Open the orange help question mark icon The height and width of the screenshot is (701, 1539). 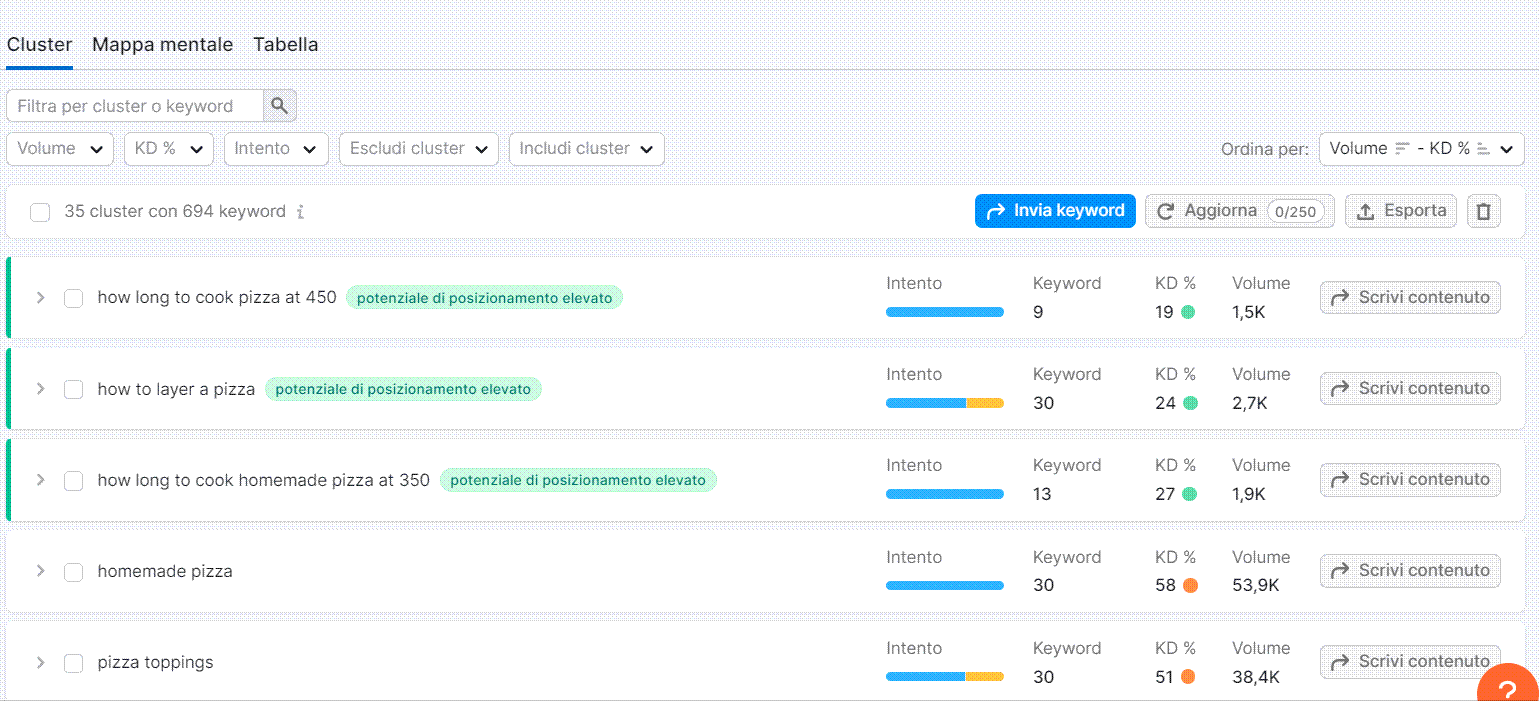click(x=1508, y=686)
